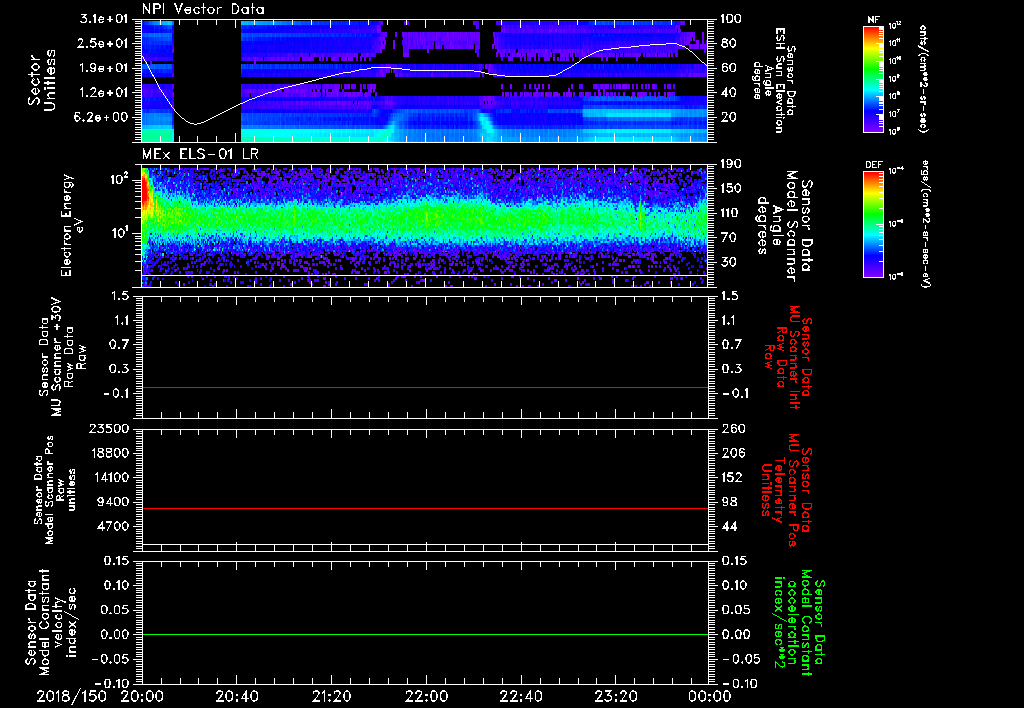Click the "Model Scanner Angle degrees" axis label
This screenshot has width=1024, height=708.
tap(783, 226)
